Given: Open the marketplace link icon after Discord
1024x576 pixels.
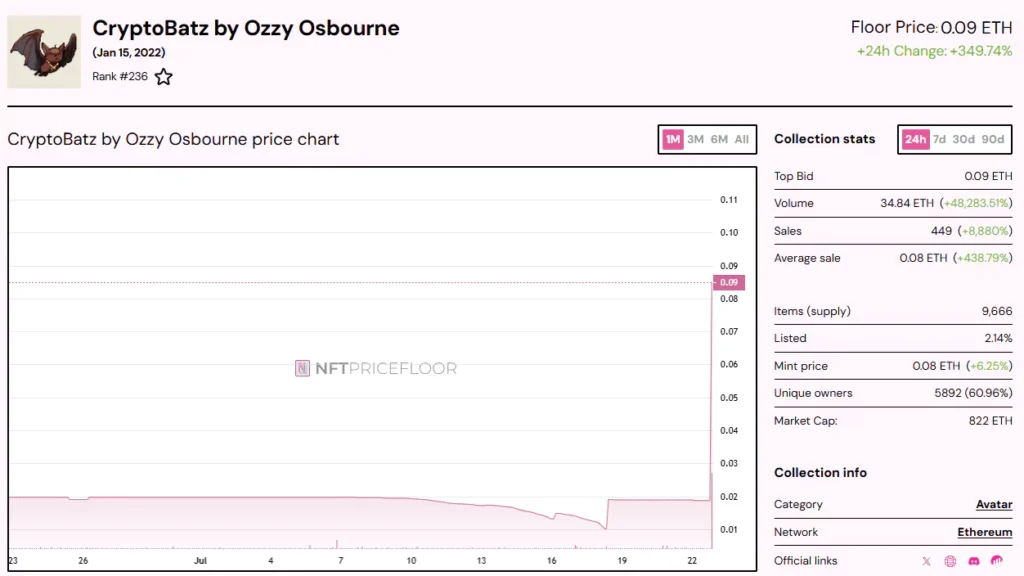Looking at the screenshot, I should (997, 560).
